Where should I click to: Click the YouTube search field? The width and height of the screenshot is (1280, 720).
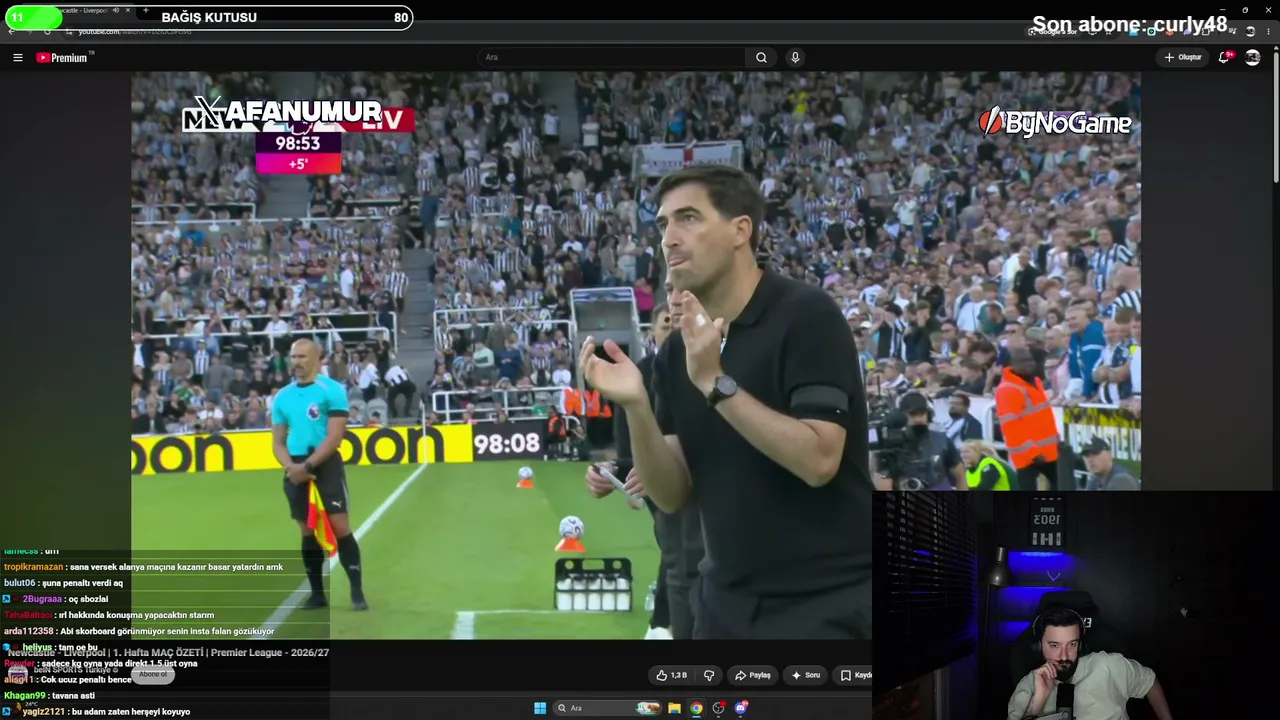coord(612,57)
